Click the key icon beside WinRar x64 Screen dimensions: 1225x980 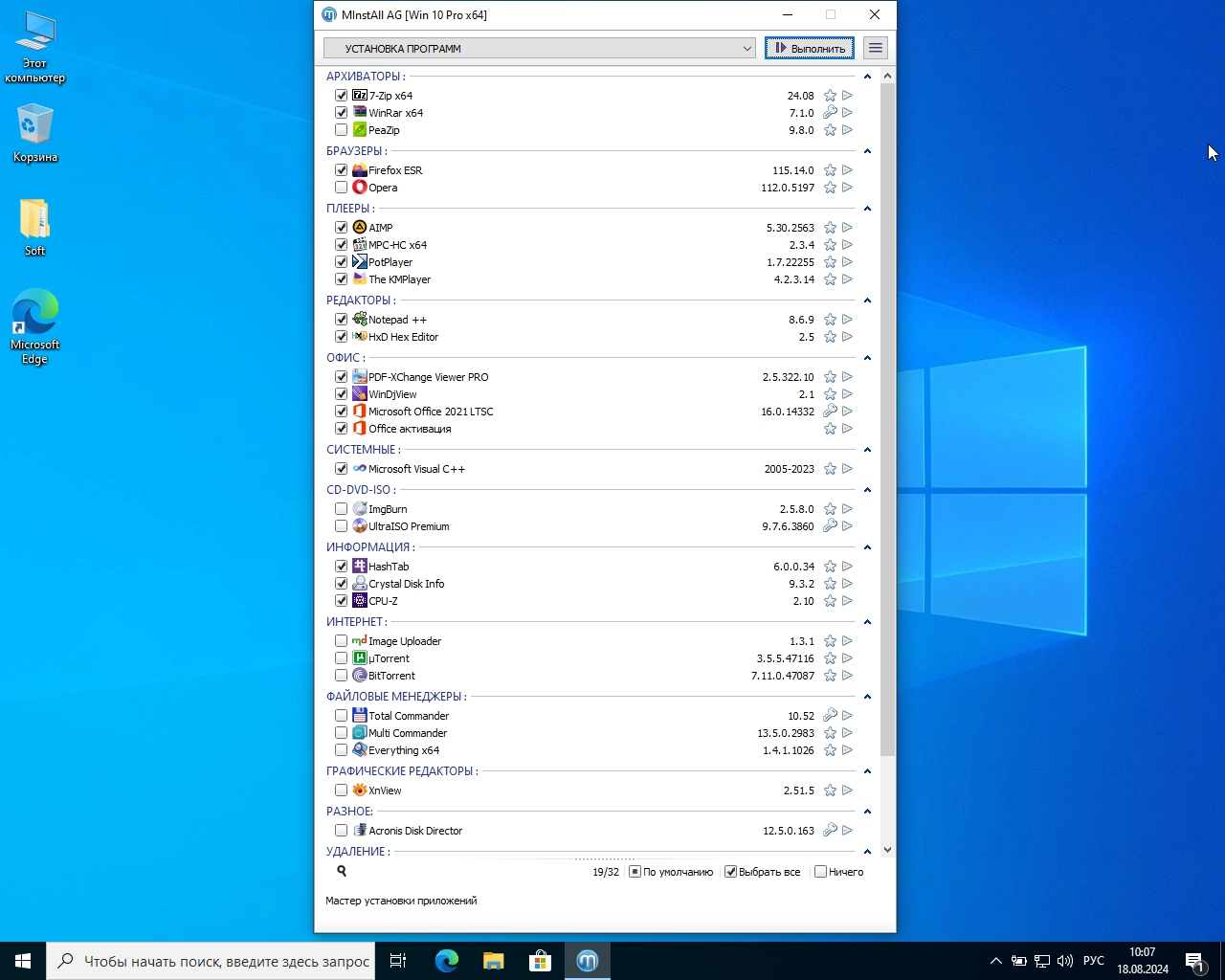point(830,113)
